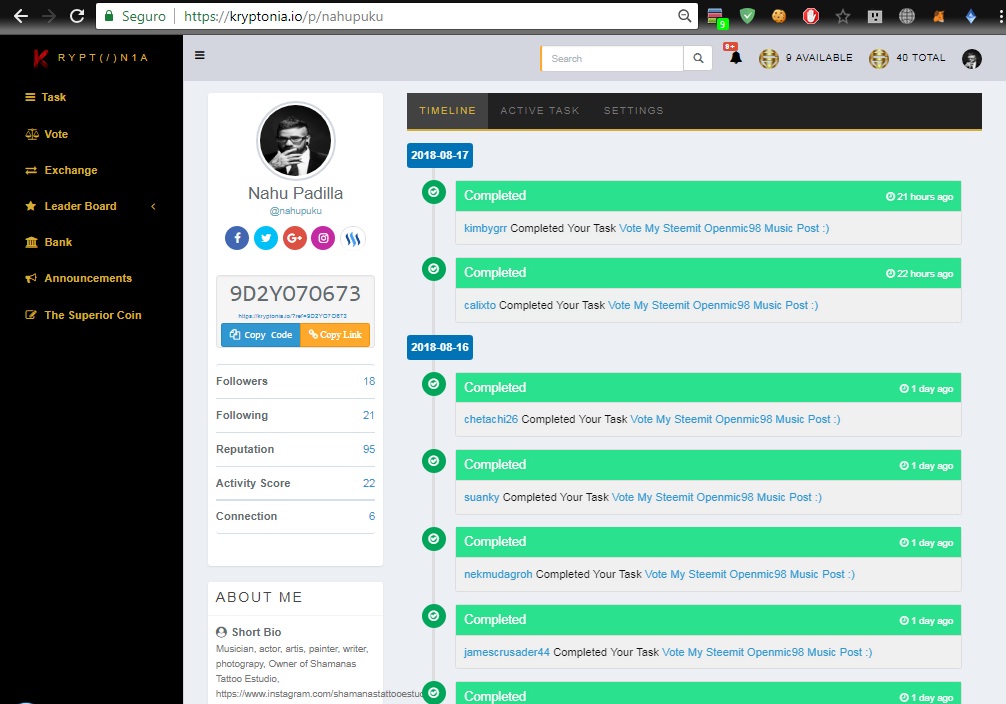Click check icon beside chetachi26 entry
The height and width of the screenshot is (704, 1006).
click(x=434, y=384)
